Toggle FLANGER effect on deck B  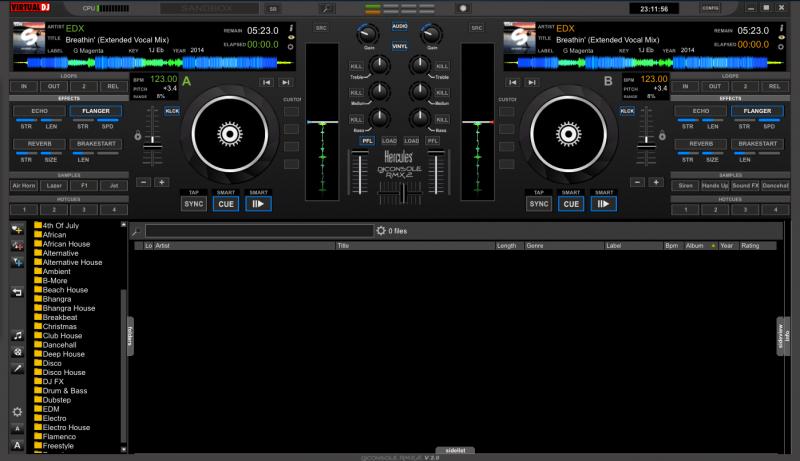pyautogui.click(x=758, y=111)
